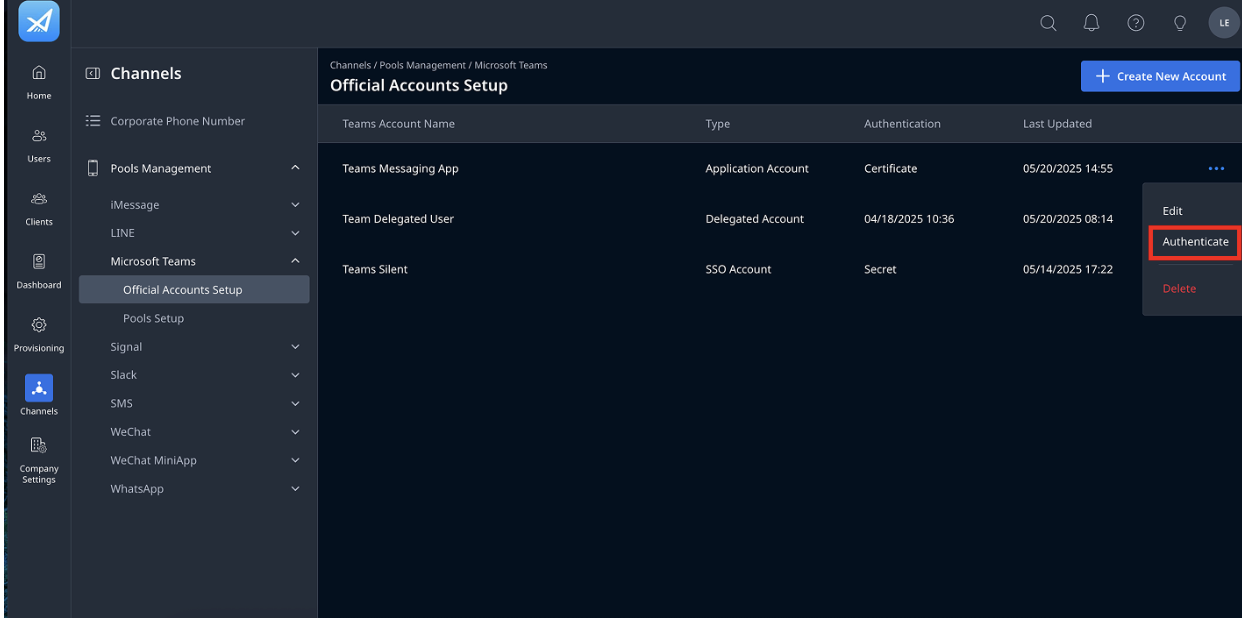Collapse the Channels side panel icon
The width and height of the screenshot is (1242, 618).
[x=93, y=73]
